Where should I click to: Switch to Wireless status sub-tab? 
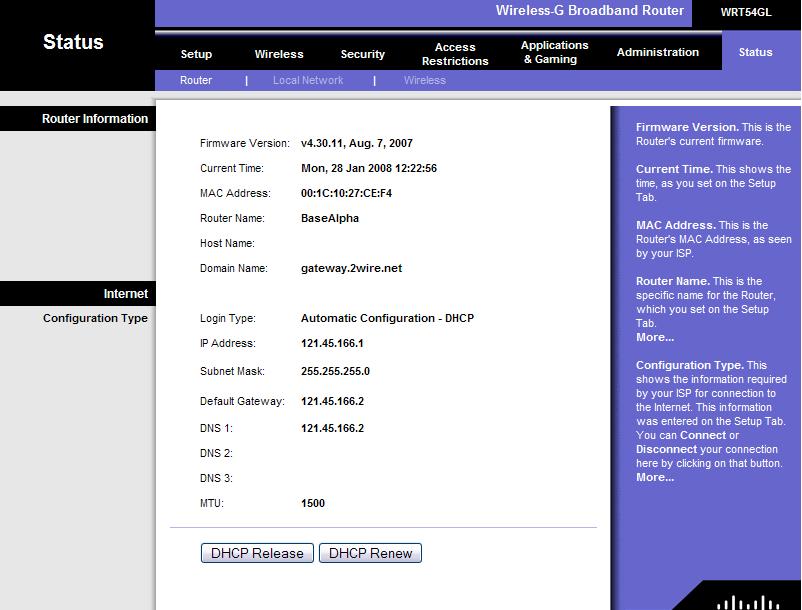point(425,80)
